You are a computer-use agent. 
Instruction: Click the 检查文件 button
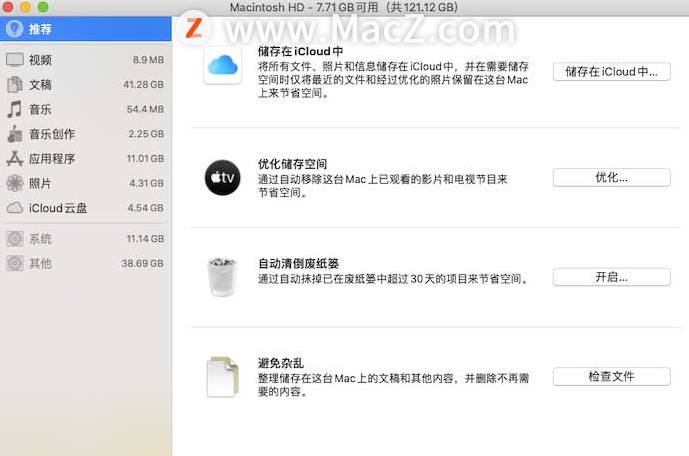[x=612, y=376]
